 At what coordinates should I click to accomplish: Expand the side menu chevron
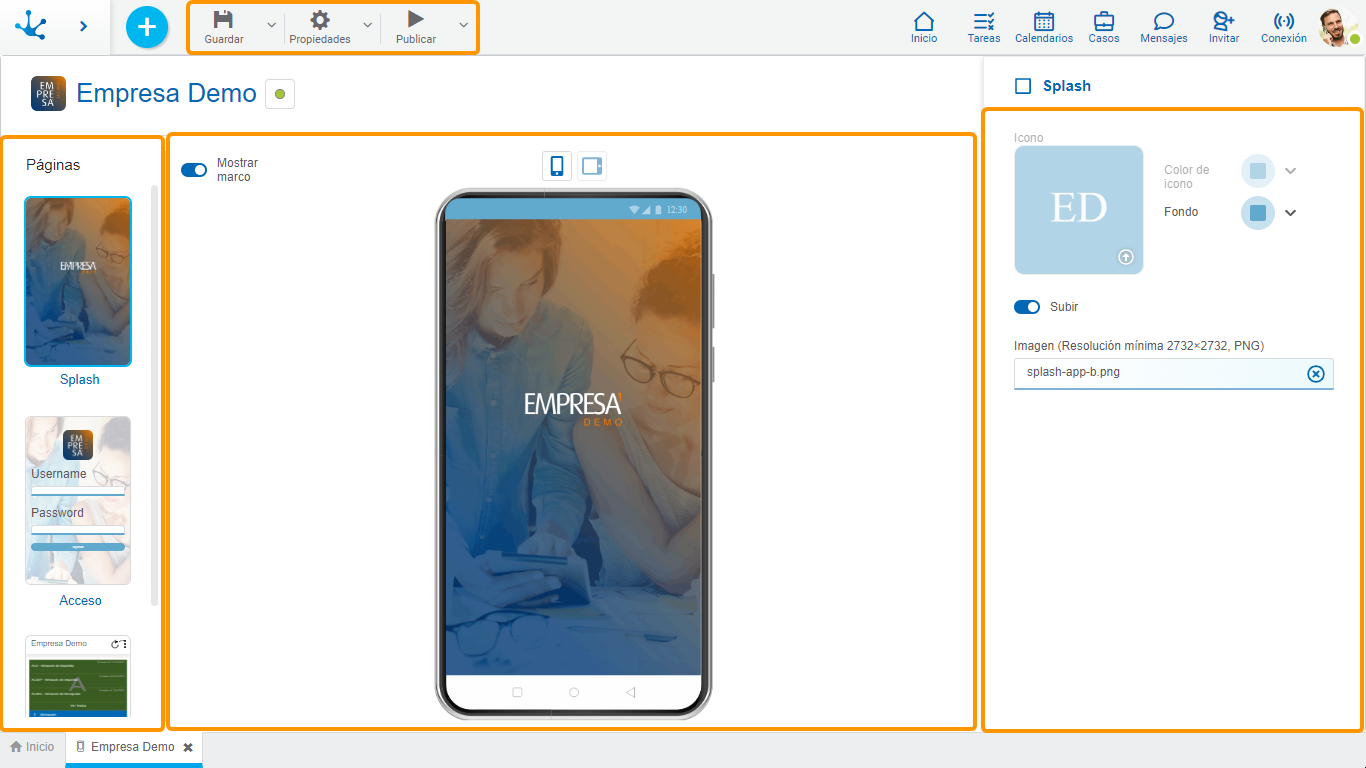click(x=84, y=26)
